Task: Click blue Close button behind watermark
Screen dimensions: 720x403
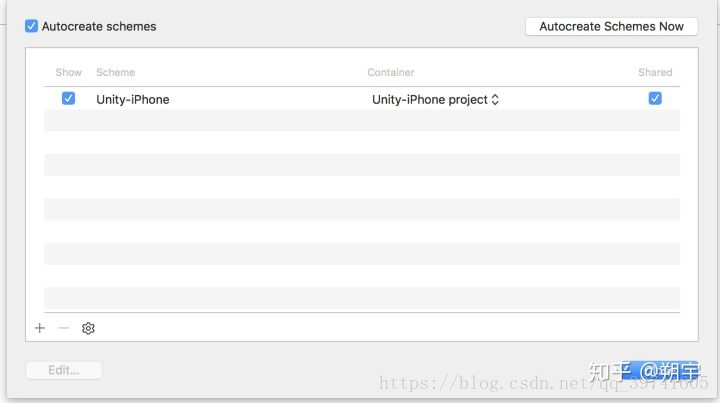Action: point(661,370)
